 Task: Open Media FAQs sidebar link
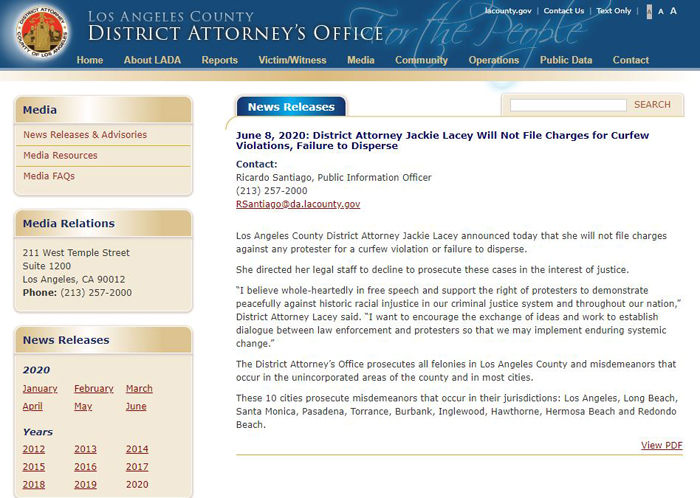point(49,176)
